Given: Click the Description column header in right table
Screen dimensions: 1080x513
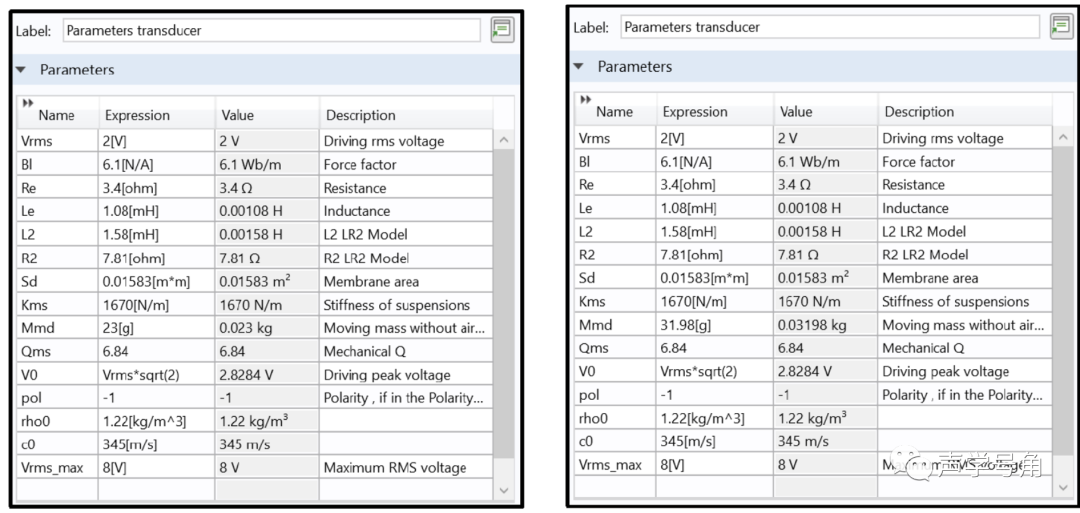Looking at the screenshot, I should click(x=919, y=112).
